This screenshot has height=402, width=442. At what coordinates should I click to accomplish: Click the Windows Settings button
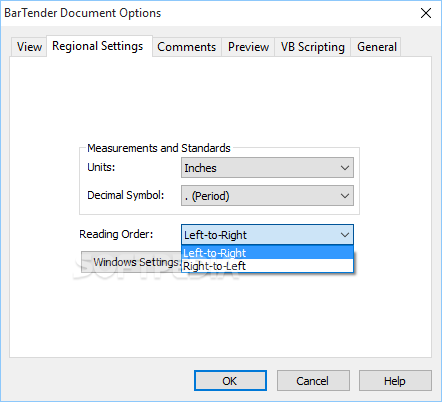click(131, 262)
